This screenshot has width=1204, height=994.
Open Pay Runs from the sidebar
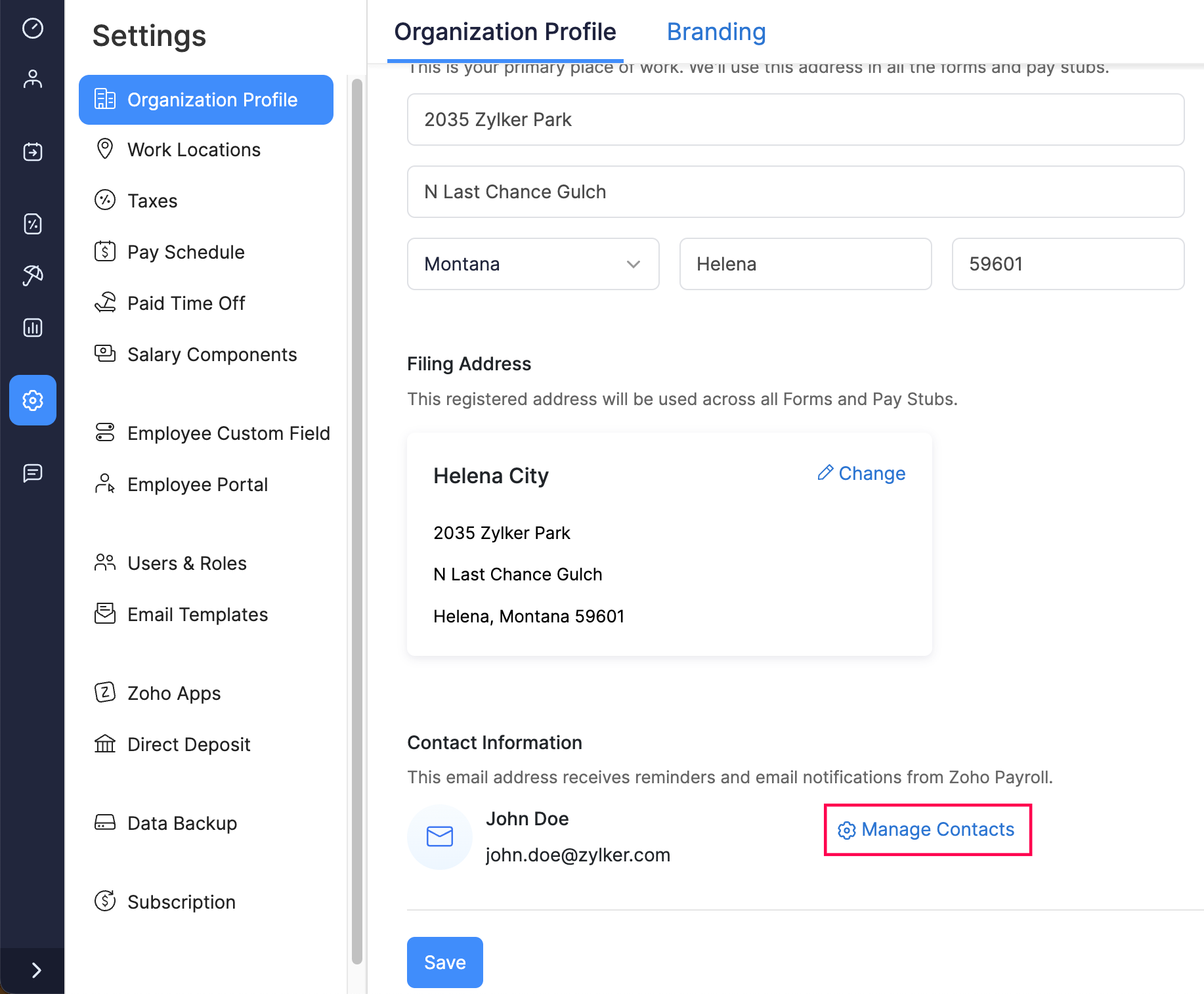pyautogui.click(x=33, y=152)
